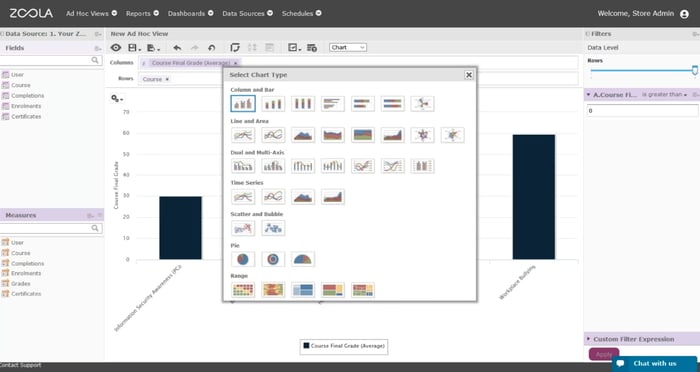Choose the Stacked Column chart icon
Screen dimensions: 700x372
tap(273, 104)
